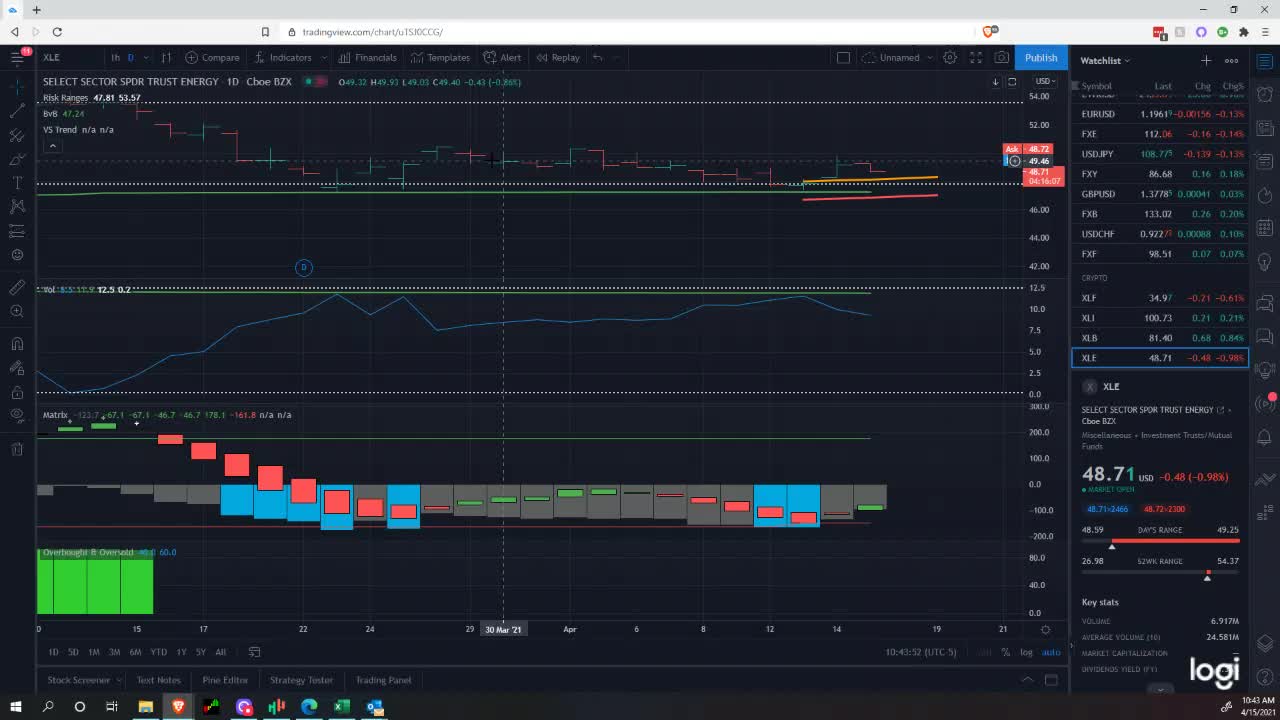
Task: Open the TradingView hamburger main menu
Action: tap(17, 57)
